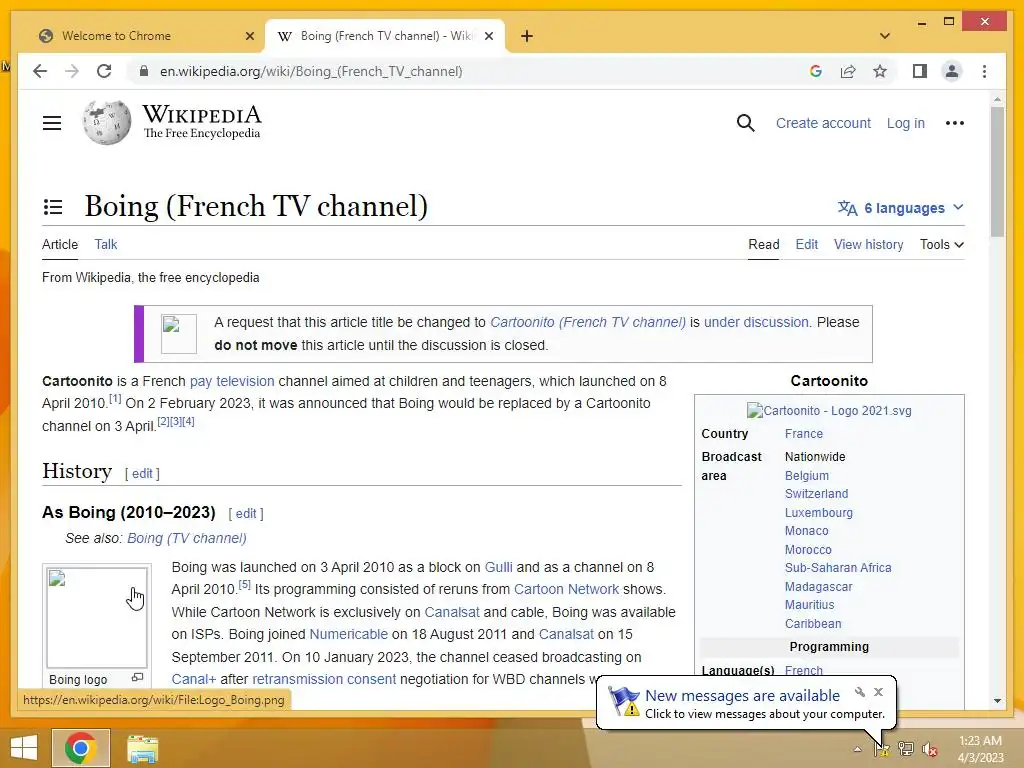Expand the Tools dropdown
Image resolution: width=1024 pixels, height=768 pixels.
(x=942, y=244)
